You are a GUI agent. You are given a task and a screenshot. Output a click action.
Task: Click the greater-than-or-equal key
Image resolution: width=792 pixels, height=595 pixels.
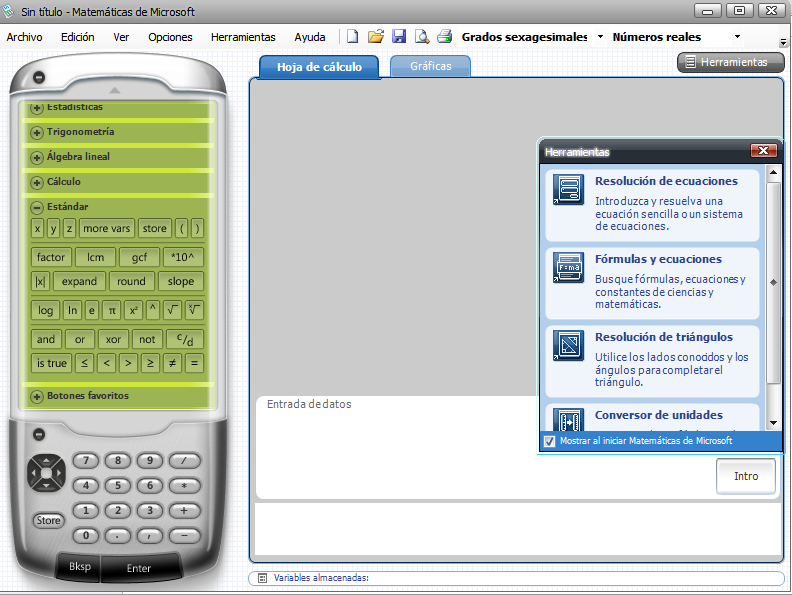point(150,363)
